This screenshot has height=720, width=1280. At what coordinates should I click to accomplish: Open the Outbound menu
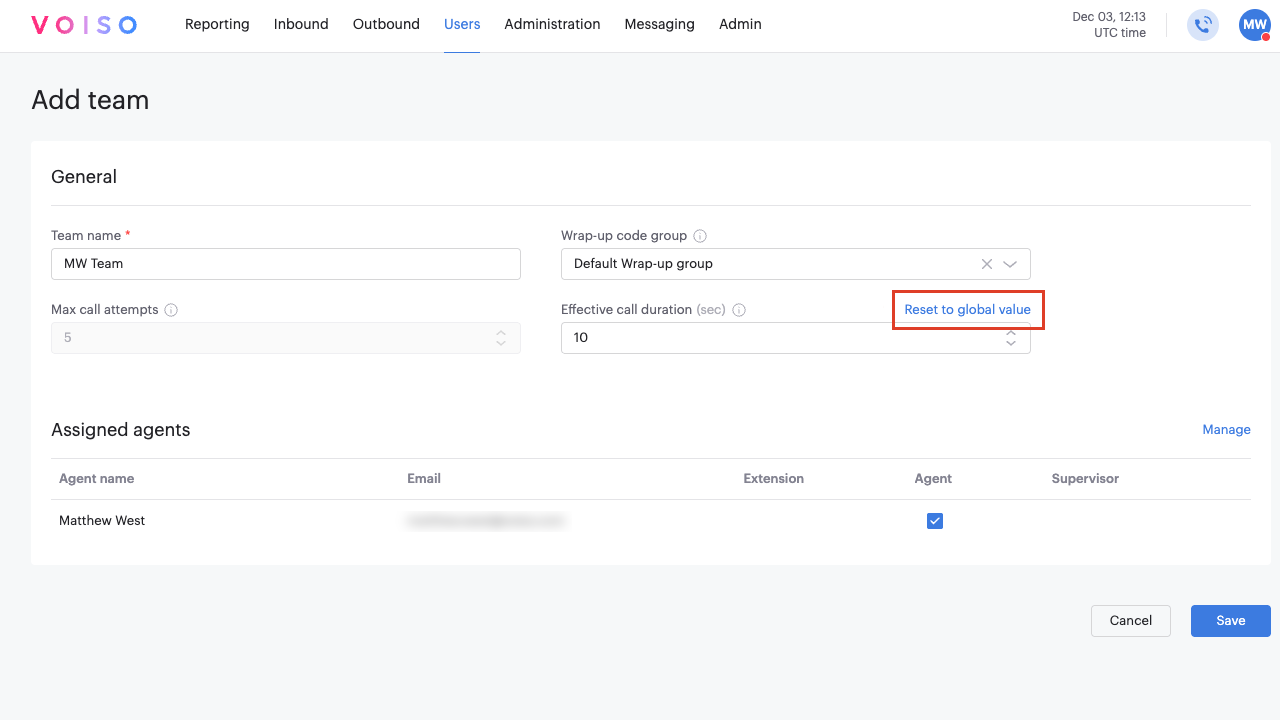(x=386, y=24)
